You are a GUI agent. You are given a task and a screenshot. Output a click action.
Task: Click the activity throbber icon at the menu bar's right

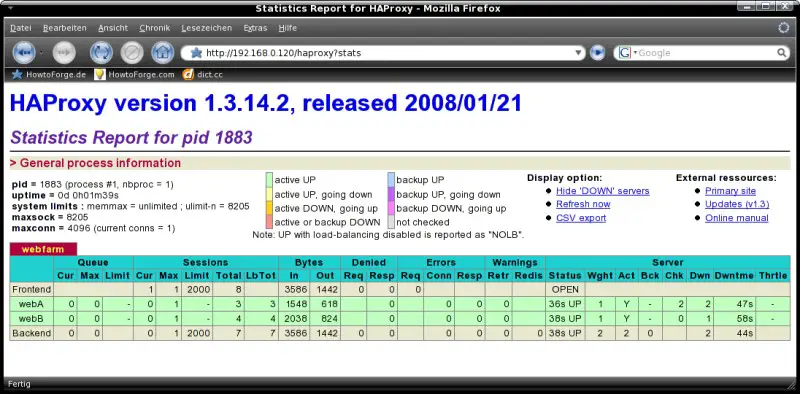(x=784, y=28)
